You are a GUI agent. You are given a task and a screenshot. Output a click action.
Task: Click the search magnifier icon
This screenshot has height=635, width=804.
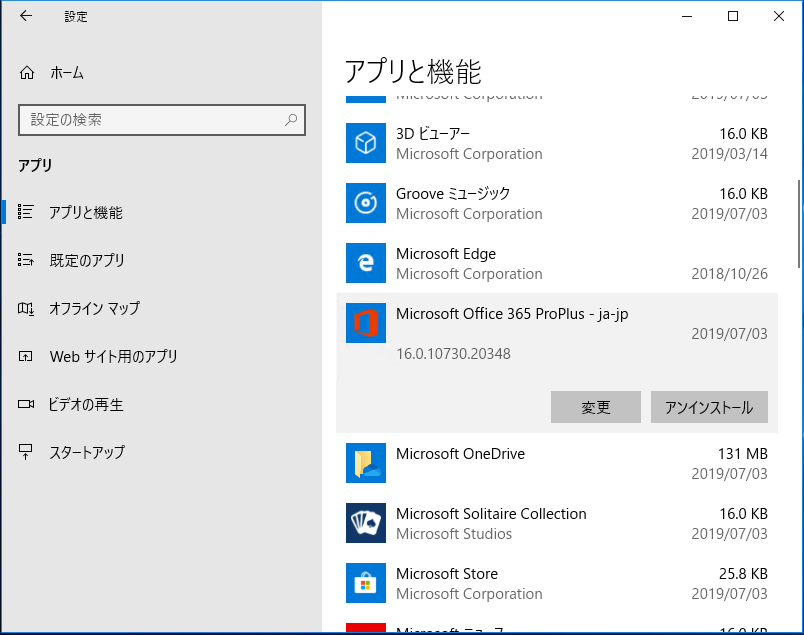pyautogui.click(x=291, y=120)
